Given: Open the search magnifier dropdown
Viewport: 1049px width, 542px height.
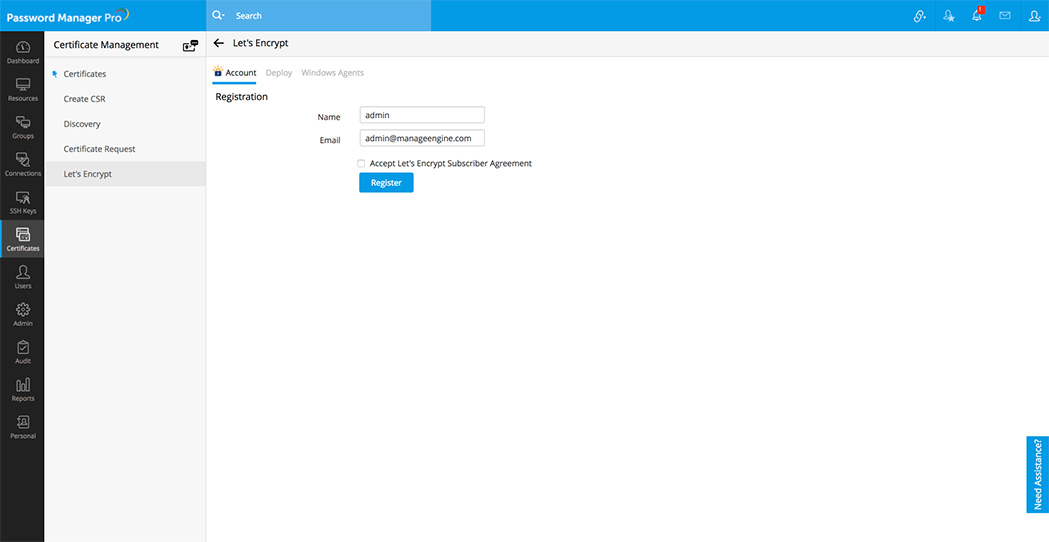Looking at the screenshot, I should (218, 15).
